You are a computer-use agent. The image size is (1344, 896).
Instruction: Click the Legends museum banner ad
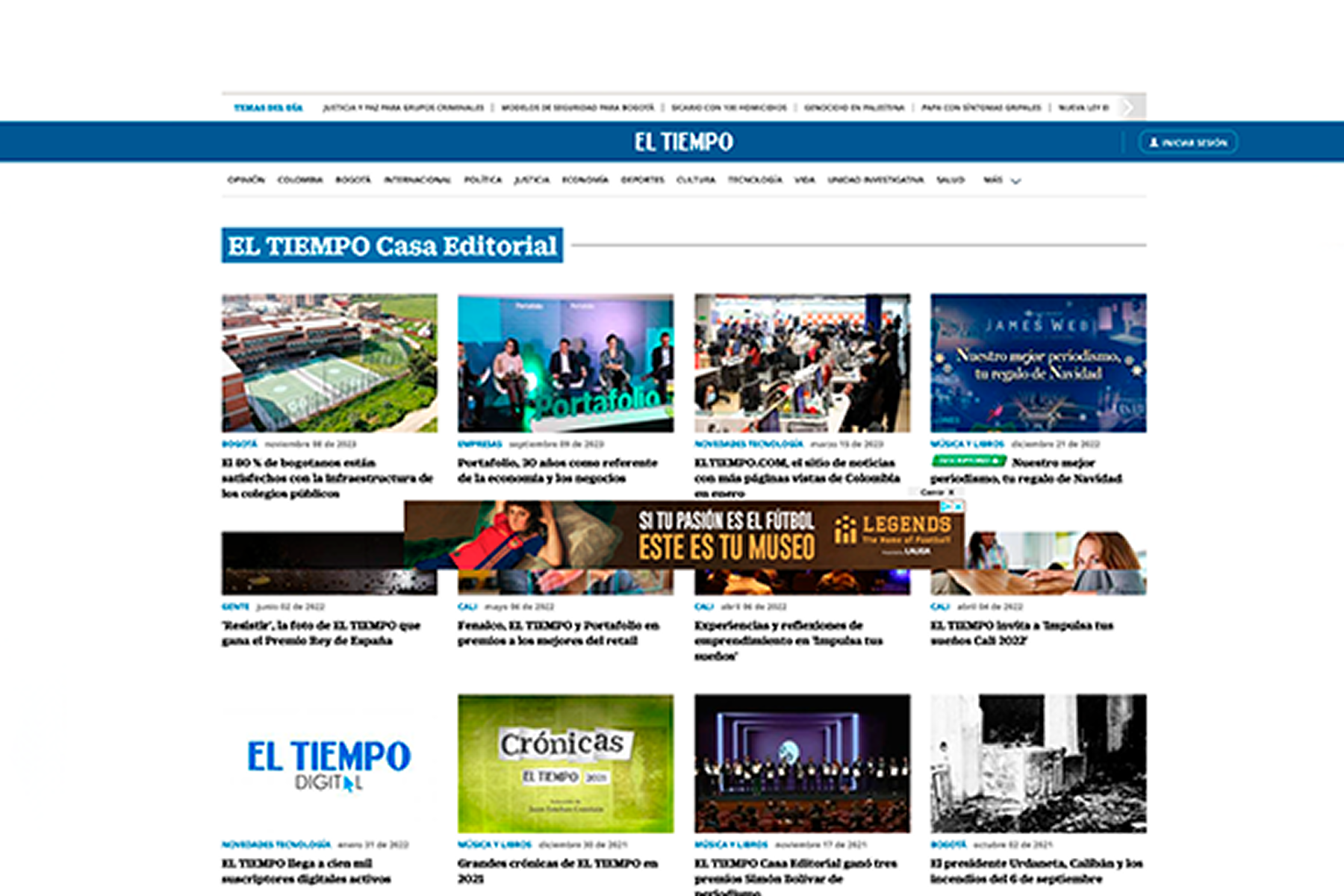683,535
